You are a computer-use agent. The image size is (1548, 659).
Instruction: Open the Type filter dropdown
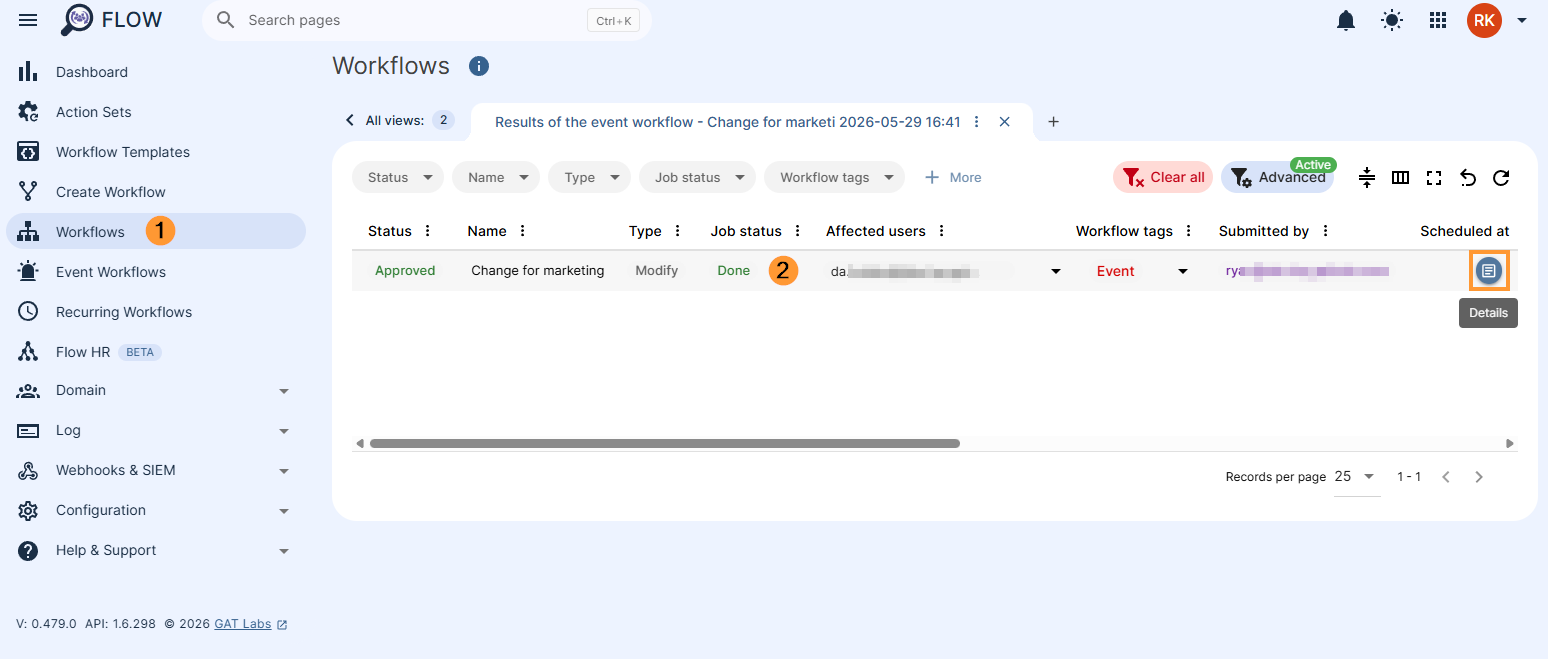click(x=589, y=177)
